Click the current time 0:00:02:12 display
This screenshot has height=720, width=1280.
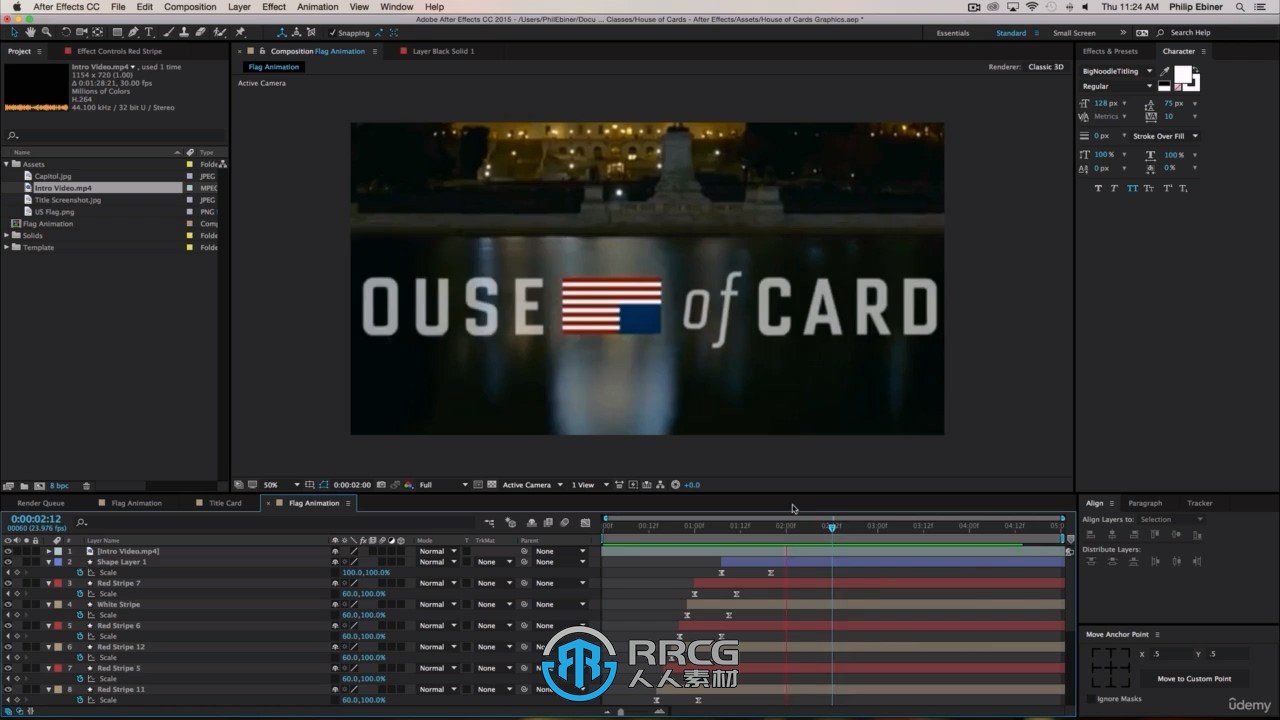tap(36, 520)
